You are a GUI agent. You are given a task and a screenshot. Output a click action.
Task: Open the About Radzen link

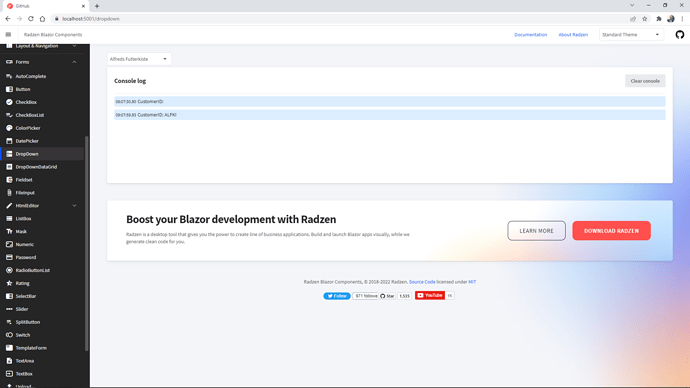pos(573,35)
